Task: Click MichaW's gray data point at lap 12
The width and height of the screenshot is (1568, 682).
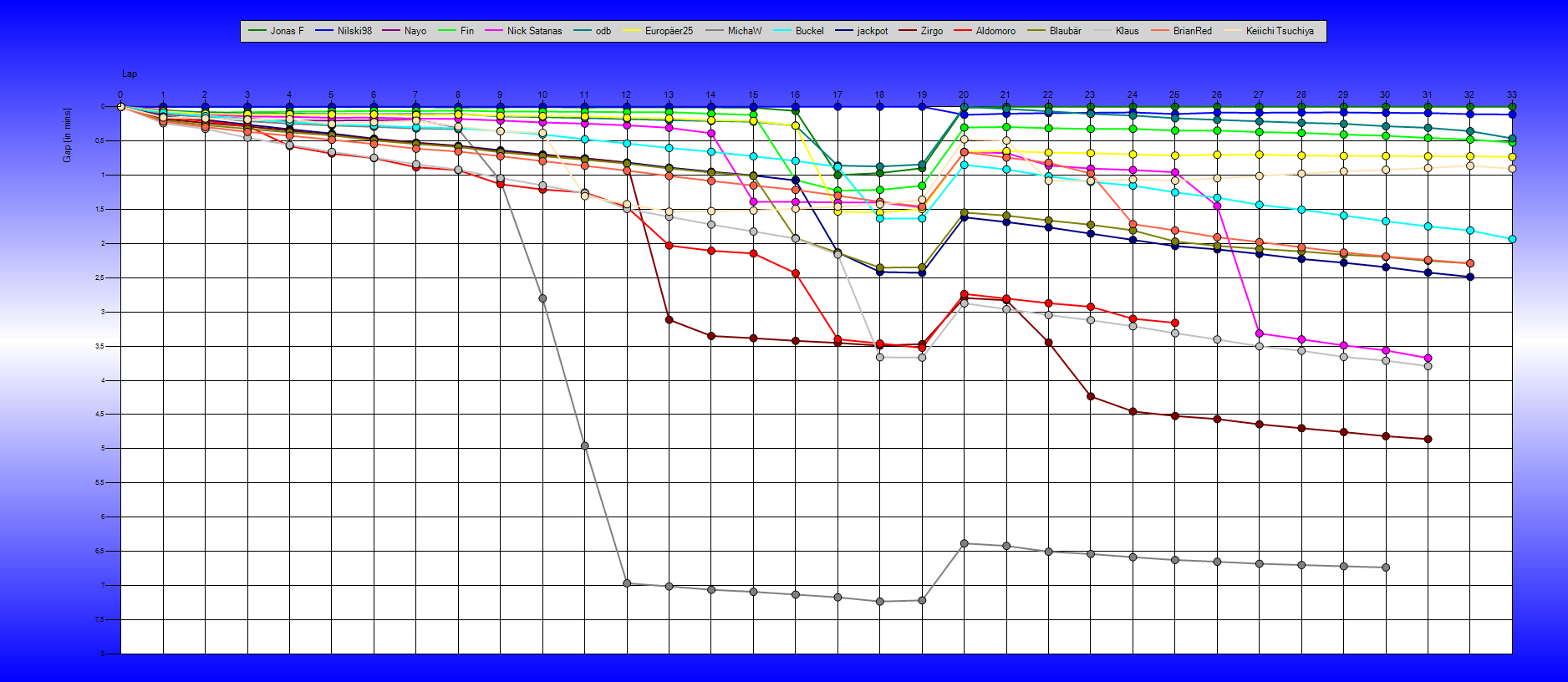Action: coord(627,583)
